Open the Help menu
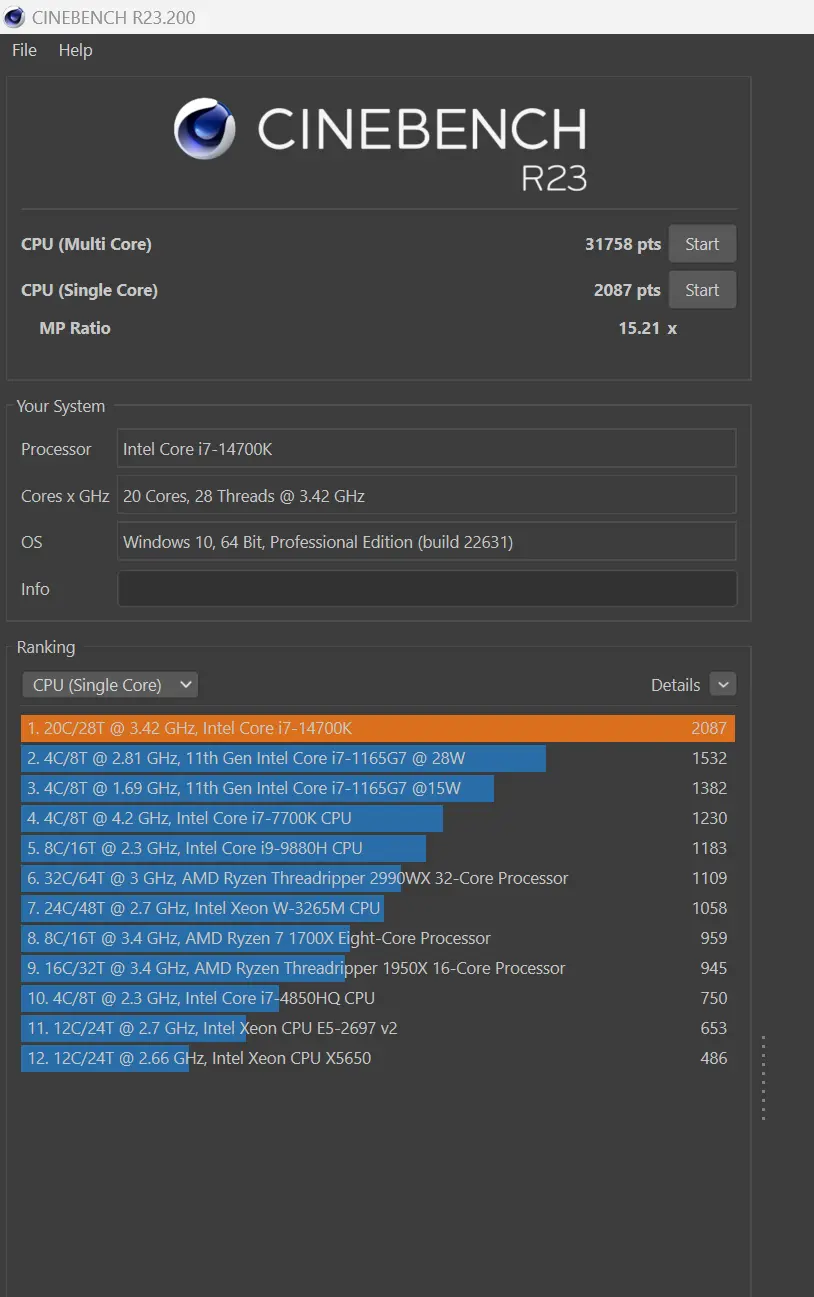 75,50
